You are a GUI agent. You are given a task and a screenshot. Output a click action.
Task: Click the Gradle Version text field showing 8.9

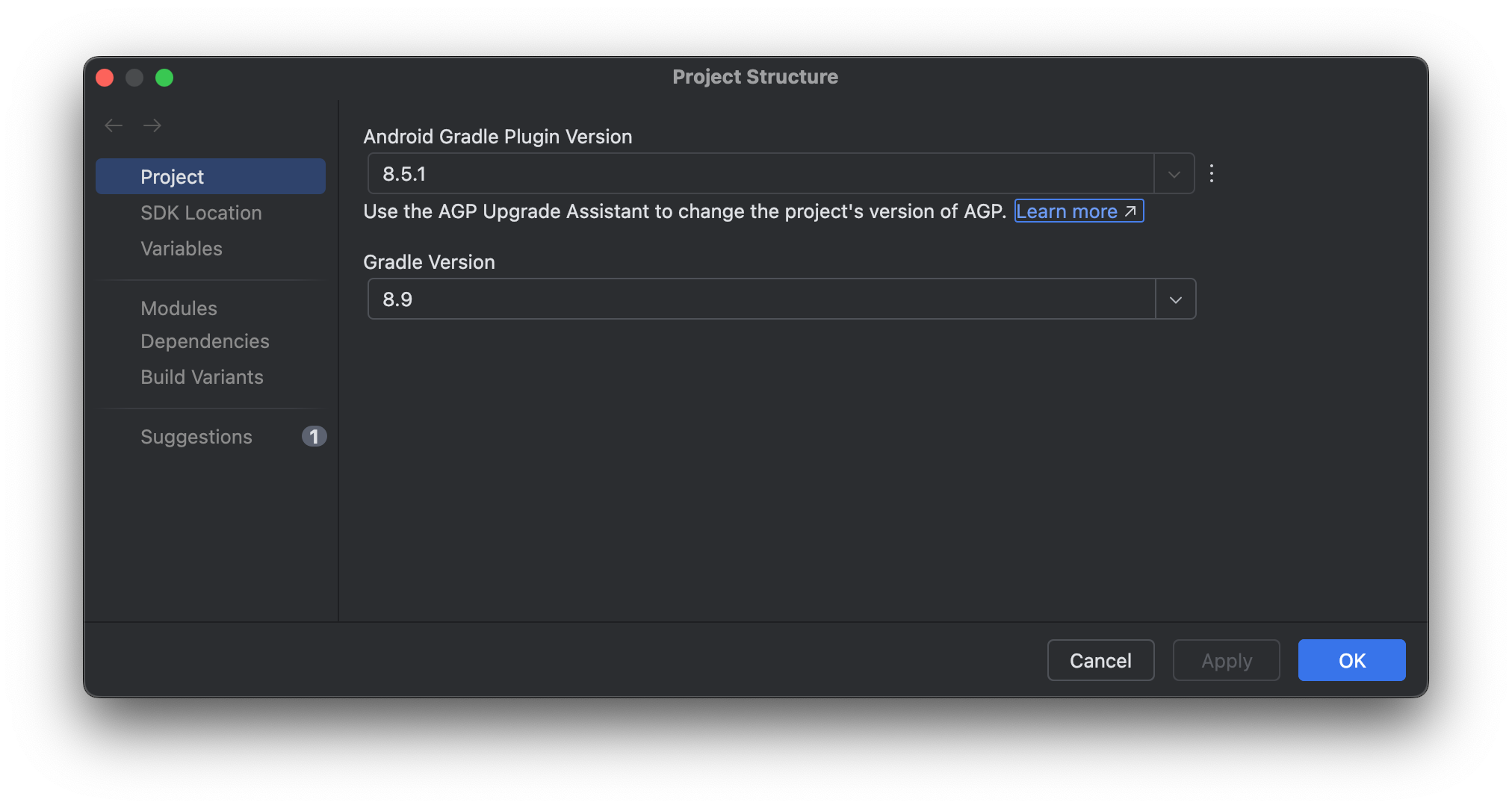[x=760, y=299]
